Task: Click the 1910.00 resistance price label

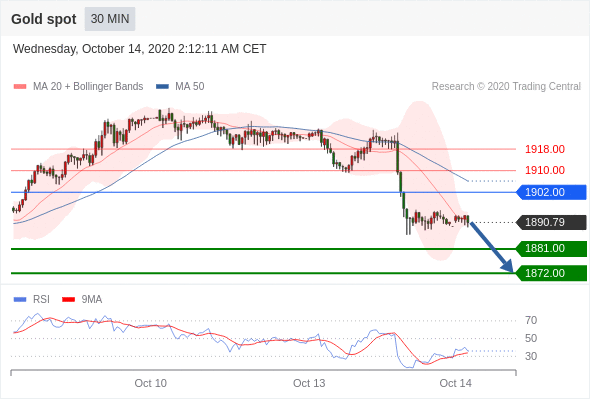Action: pos(544,170)
